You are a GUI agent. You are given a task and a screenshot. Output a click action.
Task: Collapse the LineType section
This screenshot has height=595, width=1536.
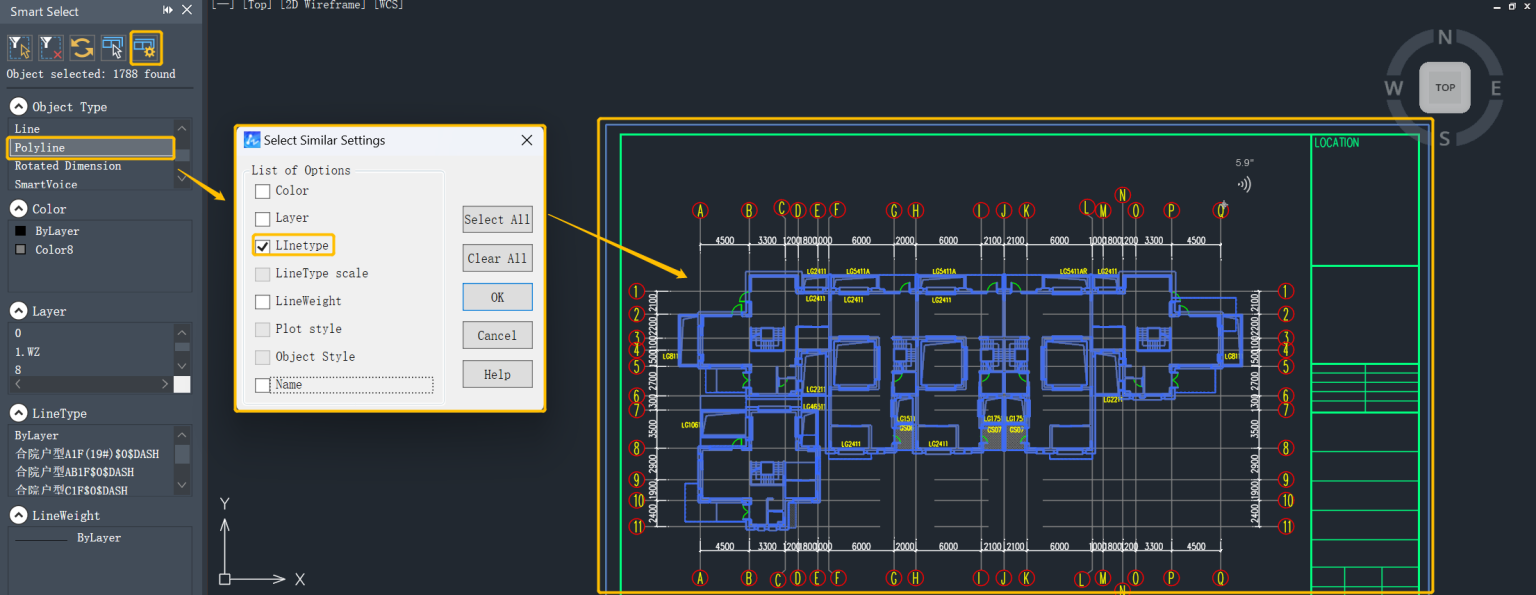click(x=17, y=413)
